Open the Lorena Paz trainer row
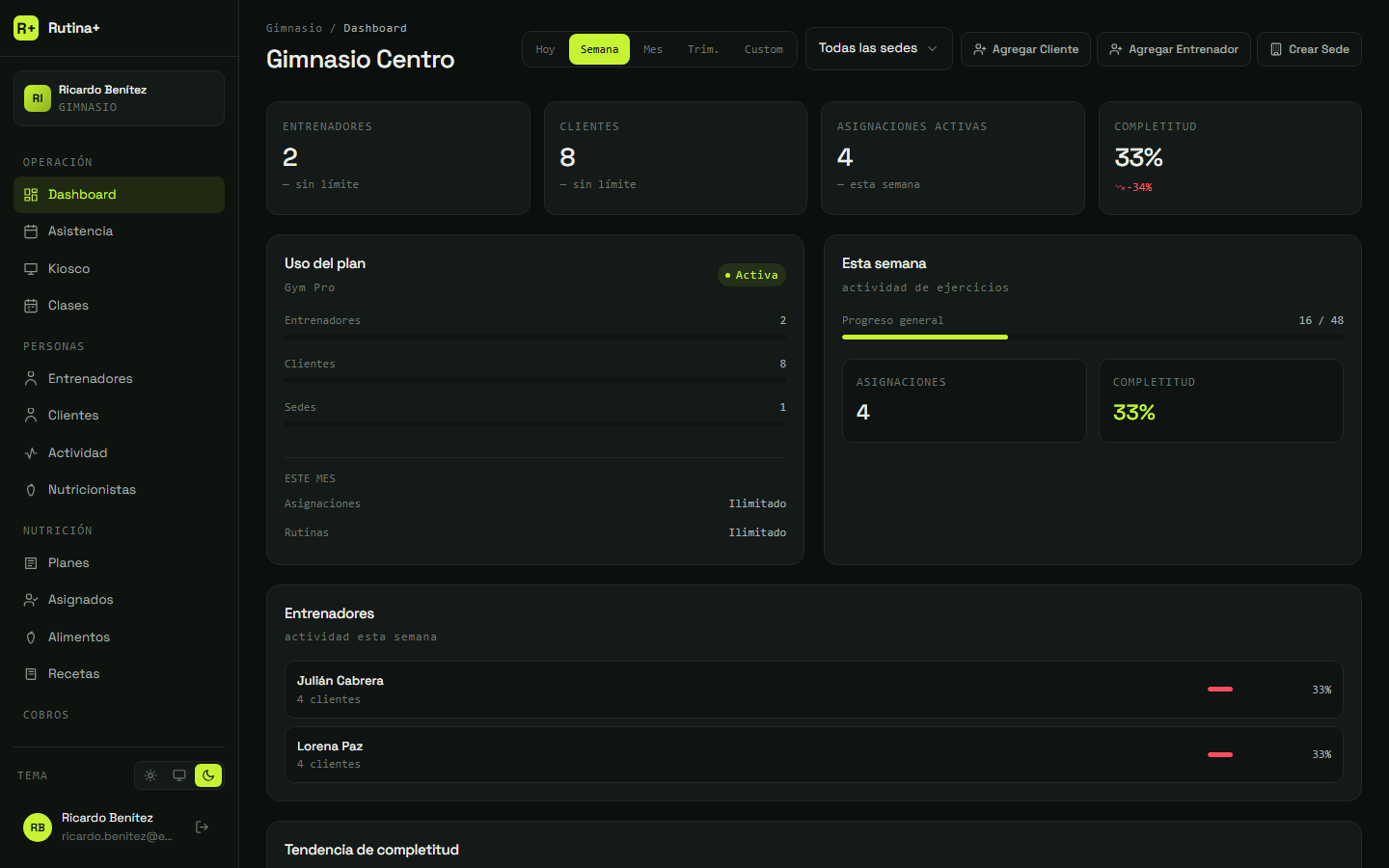This screenshot has height=868, width=1389. (x=814, y=754)
